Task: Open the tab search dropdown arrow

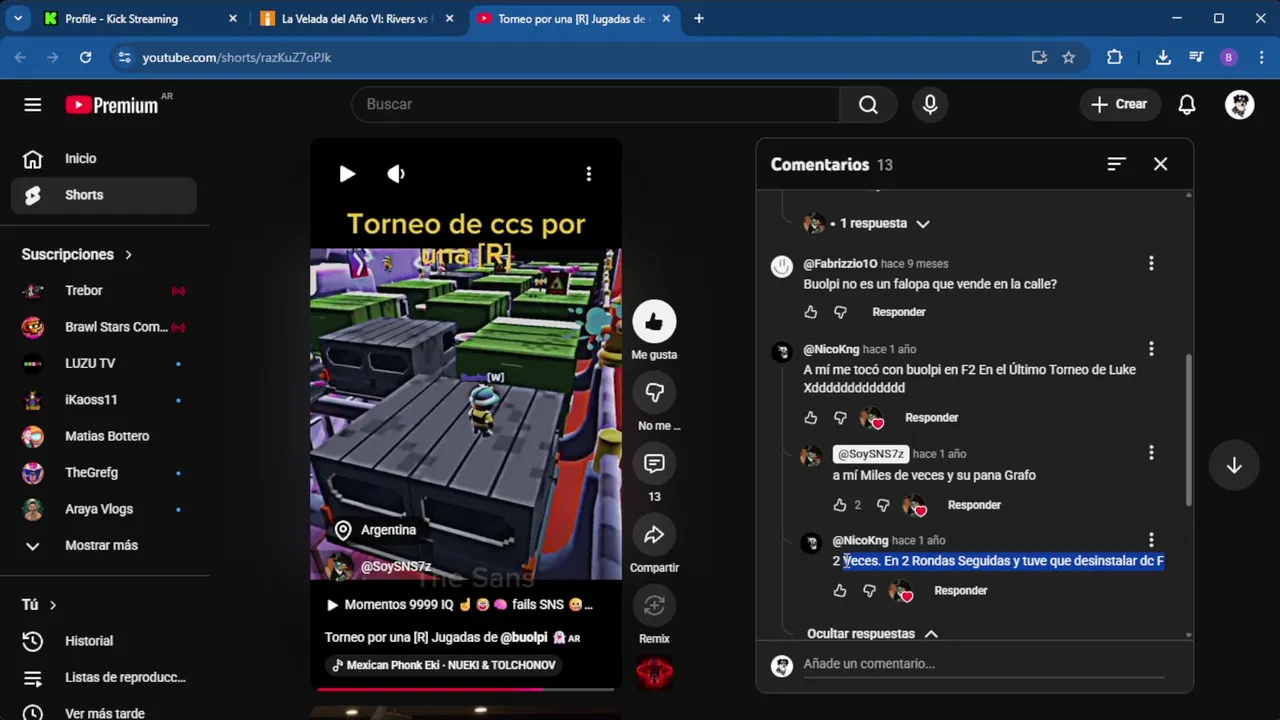Action: pos(17,18)
